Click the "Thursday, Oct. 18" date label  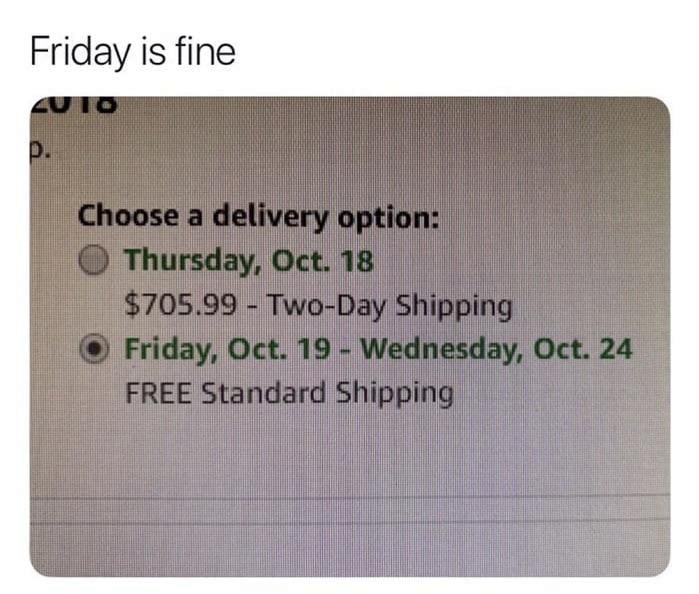(x=249, y=262)
